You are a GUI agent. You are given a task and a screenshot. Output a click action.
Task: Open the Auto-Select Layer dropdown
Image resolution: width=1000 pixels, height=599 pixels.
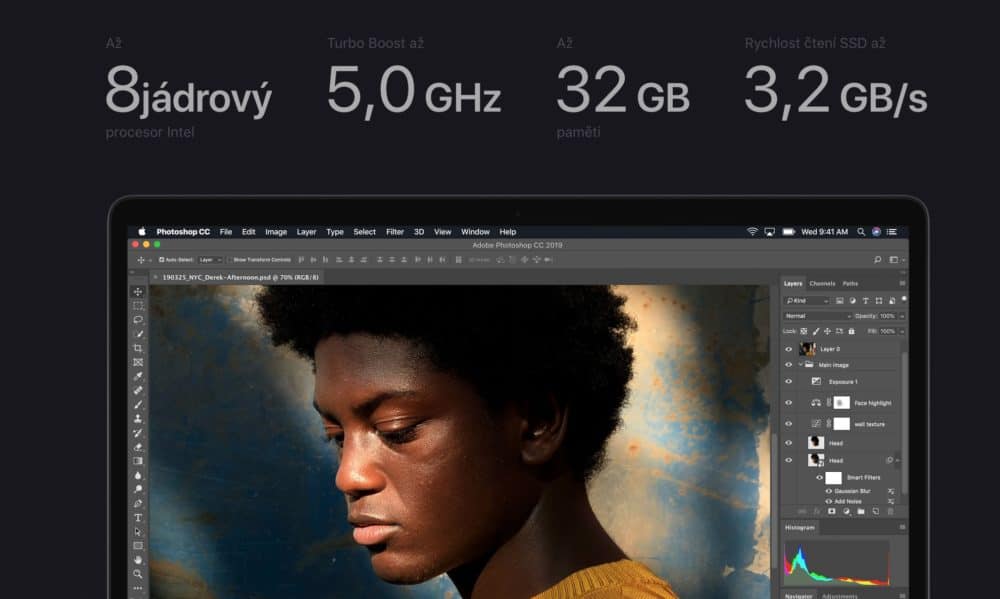210,260
